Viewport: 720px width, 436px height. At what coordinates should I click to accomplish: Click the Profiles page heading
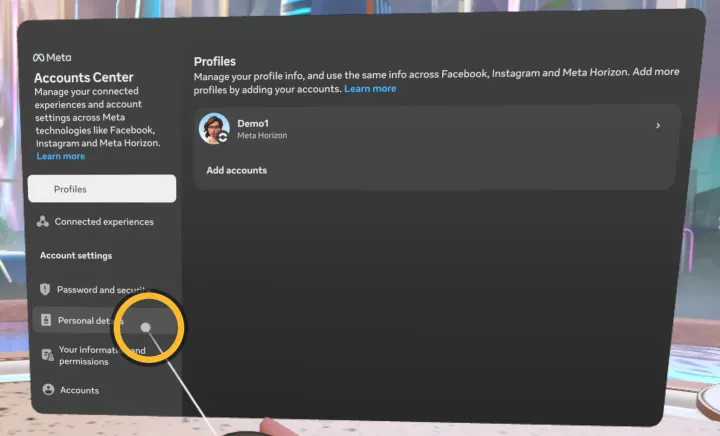[214, 61]
